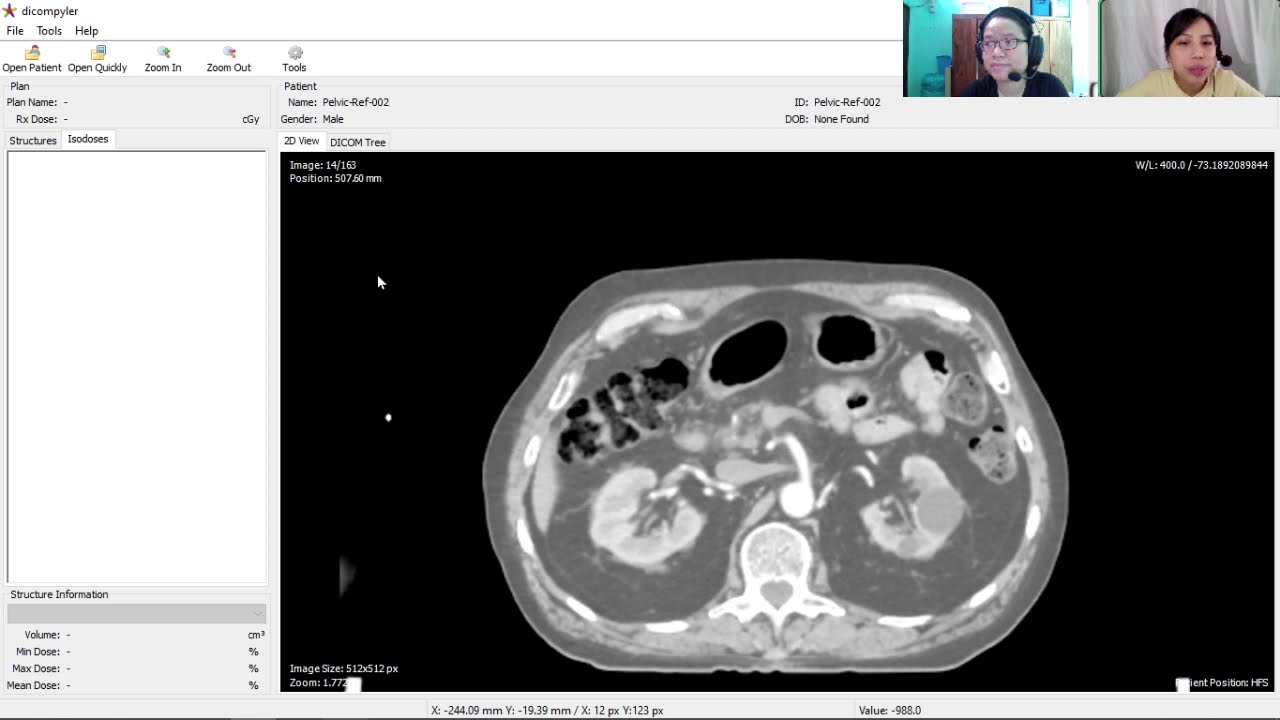Click the empty Isodoses list panel
1280x720 pixels.
pyautogui.click(x=137, y=366)
